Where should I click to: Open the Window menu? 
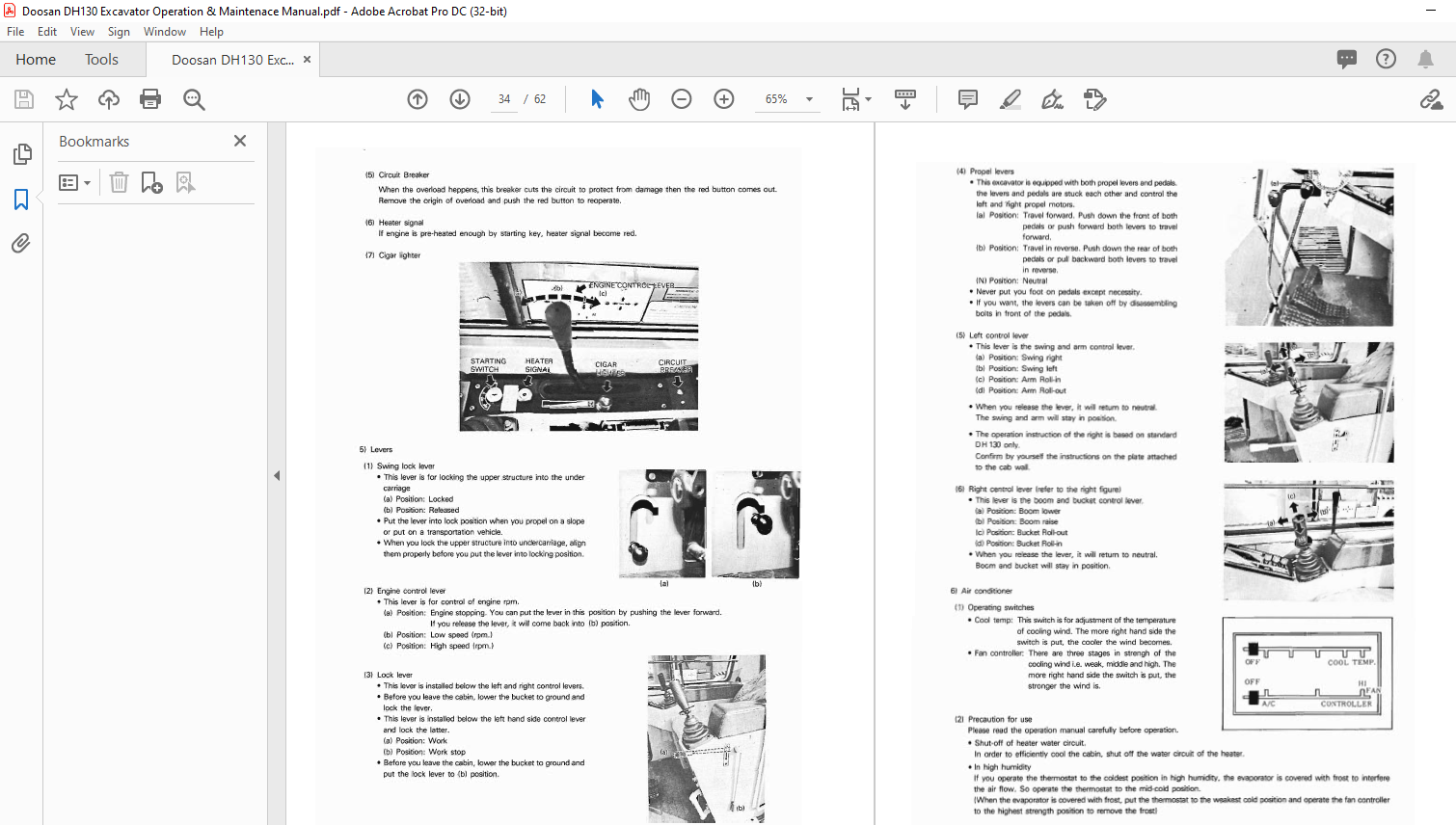[x=165, y=32]
